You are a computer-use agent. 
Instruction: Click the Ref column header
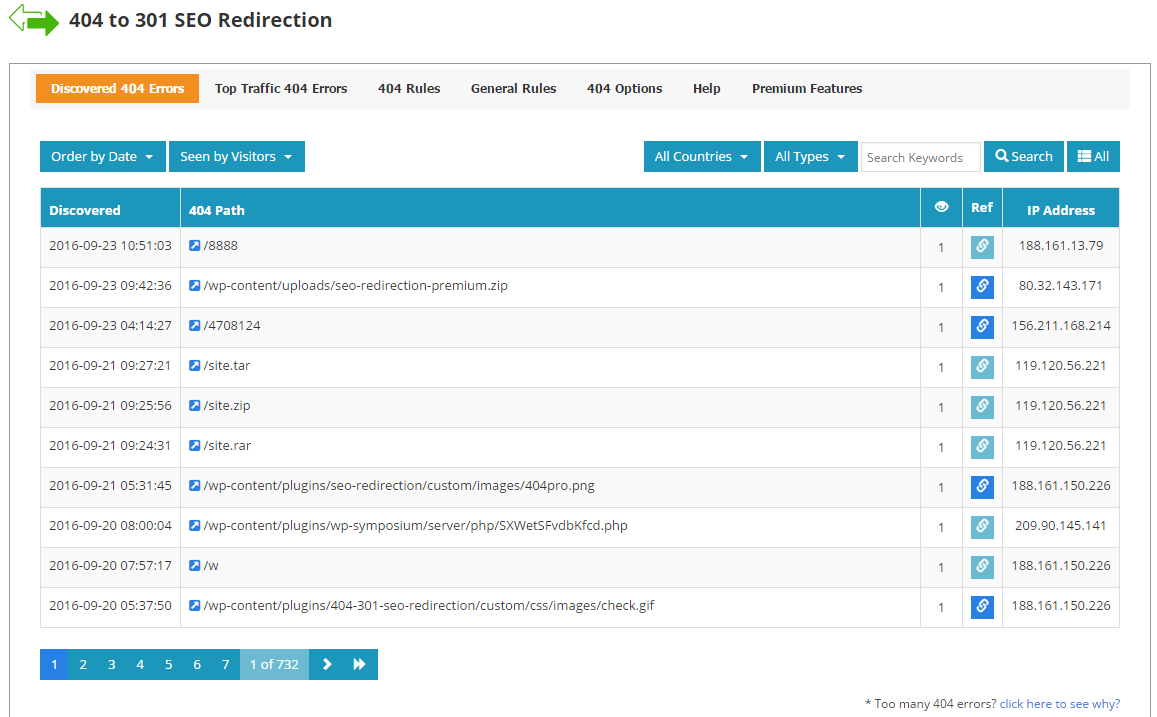(x=982, y=207)
